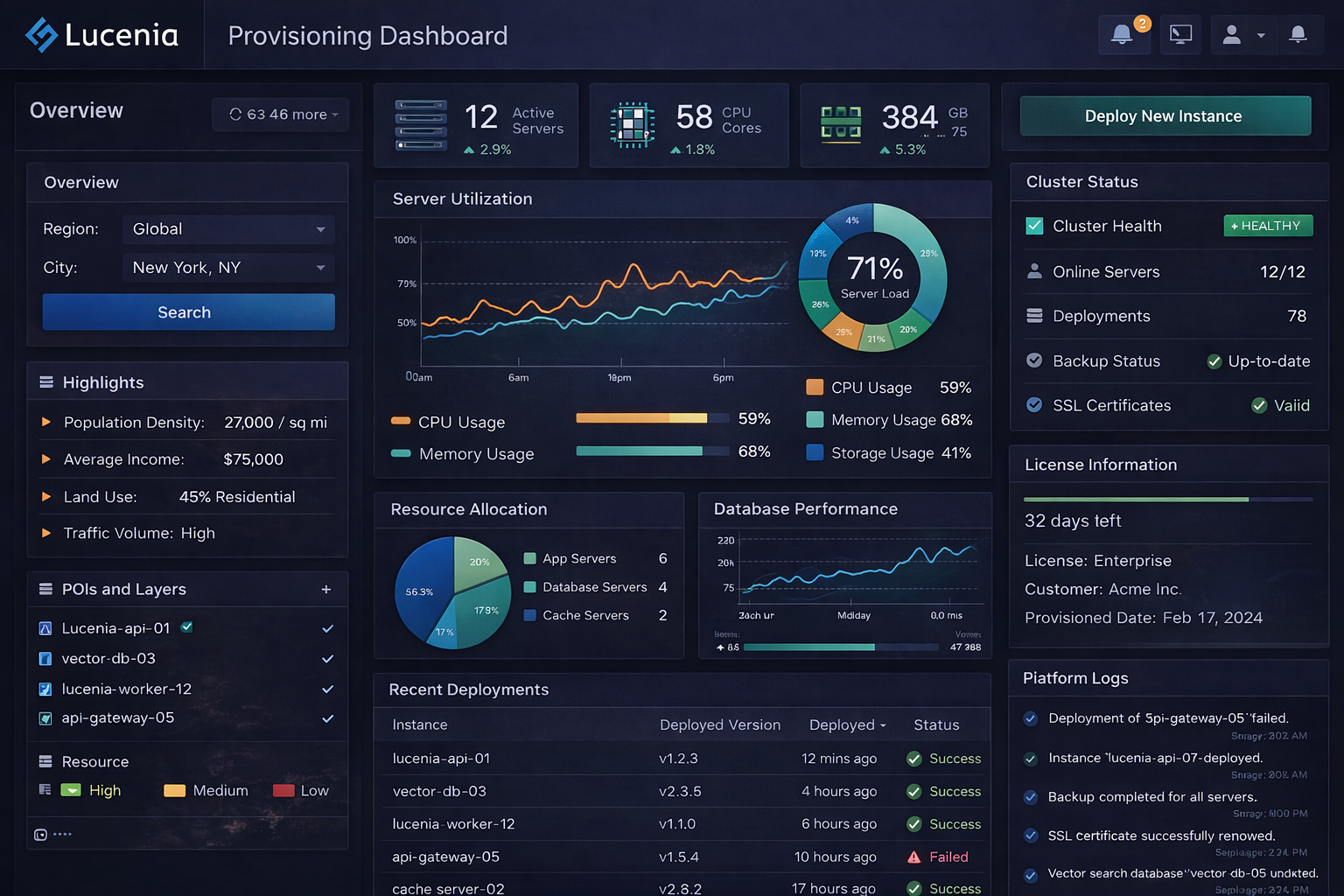Image resolution: width=1344 pixels, height=896 pixels.
Task: Click Deploy New Instance
Action: coord(1164,115)
